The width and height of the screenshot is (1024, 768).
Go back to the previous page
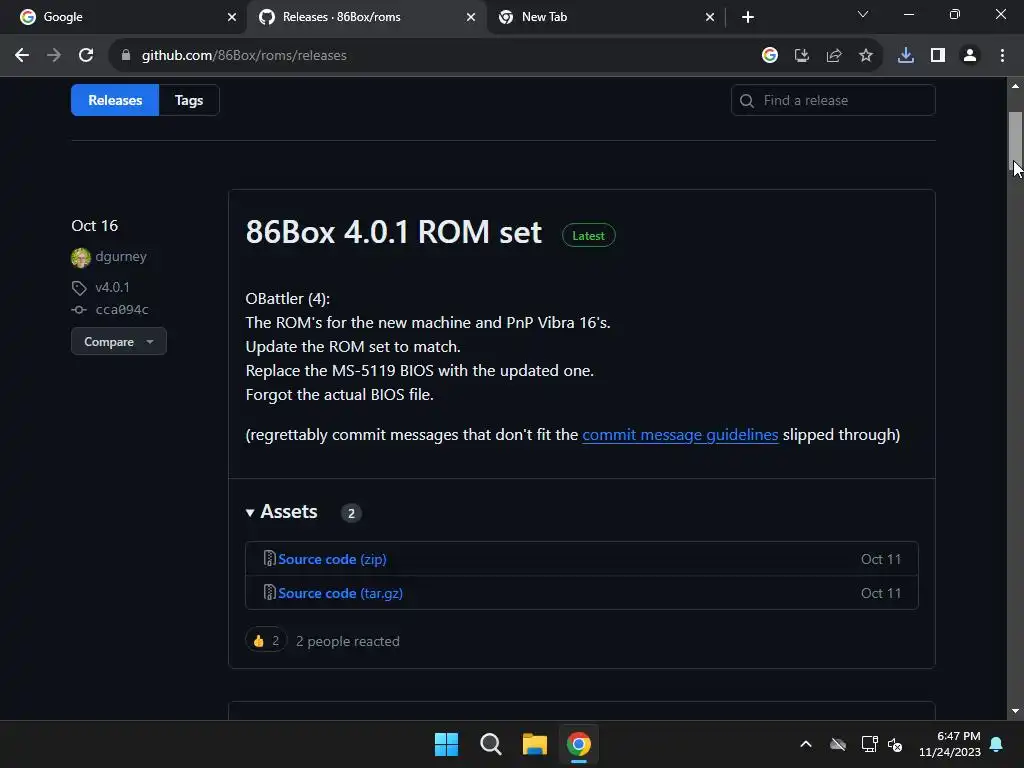(22, 56)
